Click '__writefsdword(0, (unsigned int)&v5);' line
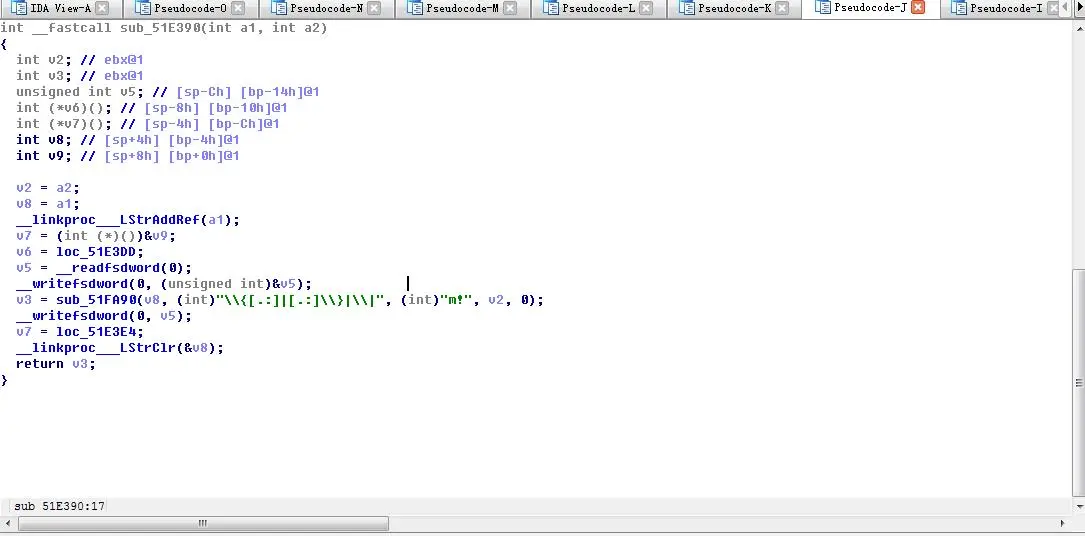Viewport: 1085px width, 536px height. tap(163, 284)
